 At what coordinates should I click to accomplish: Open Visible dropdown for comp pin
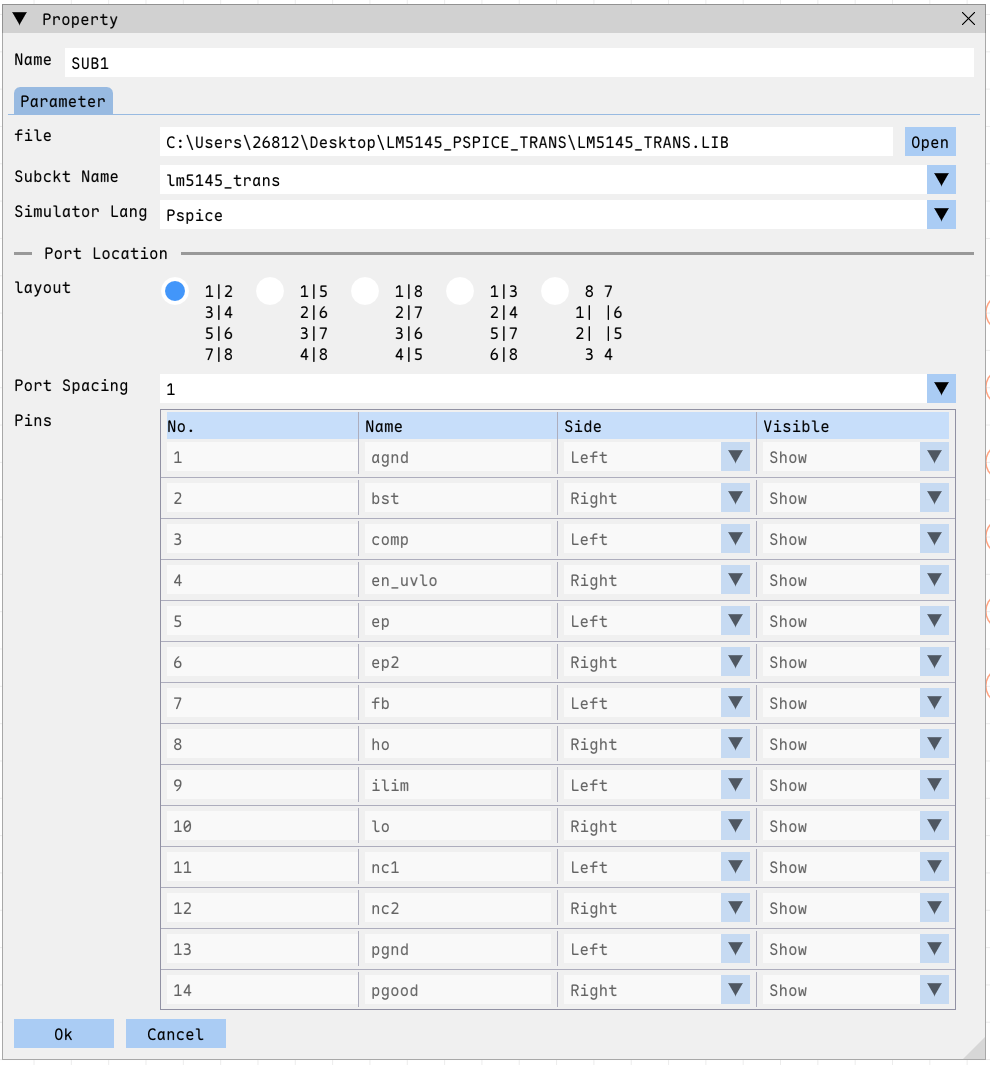[x=934, y=539]
